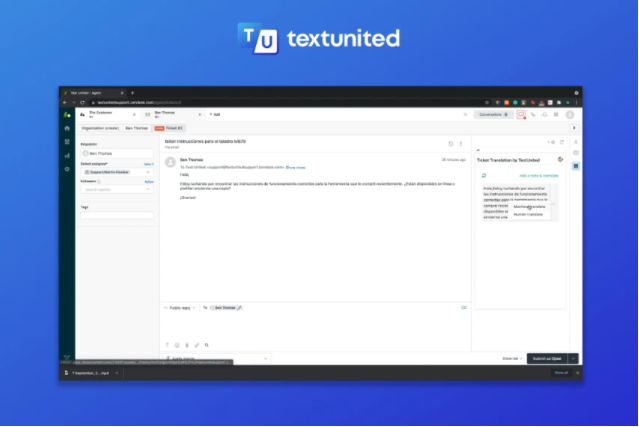Click the attach file icon in composer
This screenshot has height=427, width=639.
(187, 345)
